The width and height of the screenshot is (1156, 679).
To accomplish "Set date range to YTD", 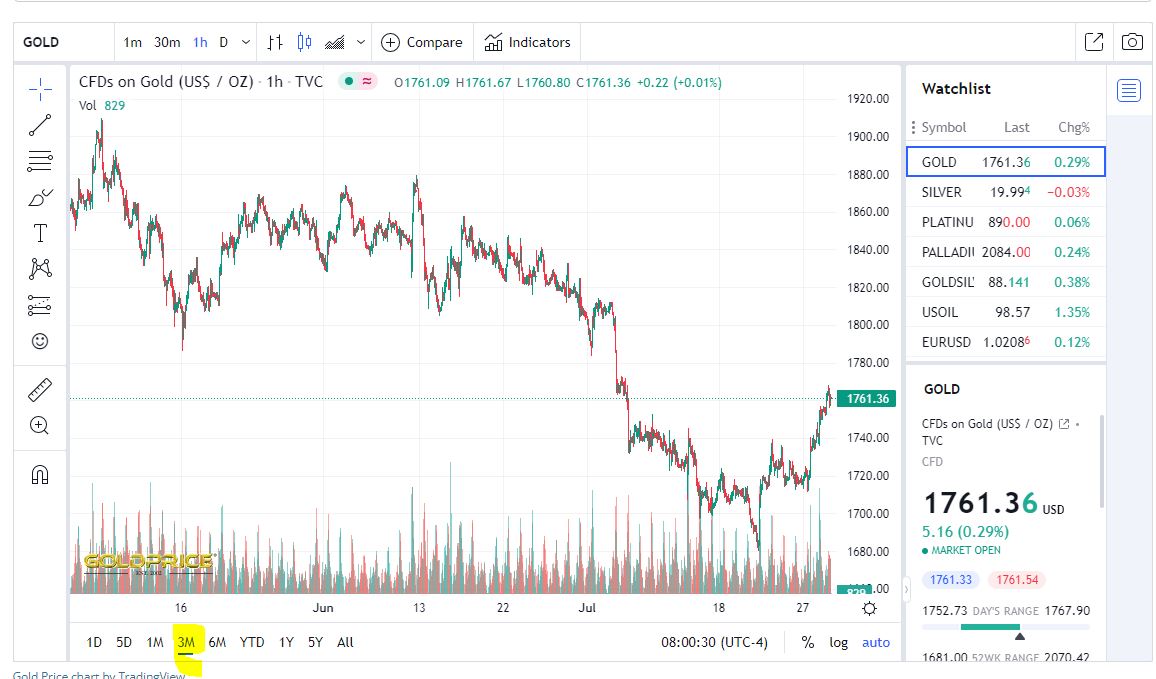I will coord(252,642).
